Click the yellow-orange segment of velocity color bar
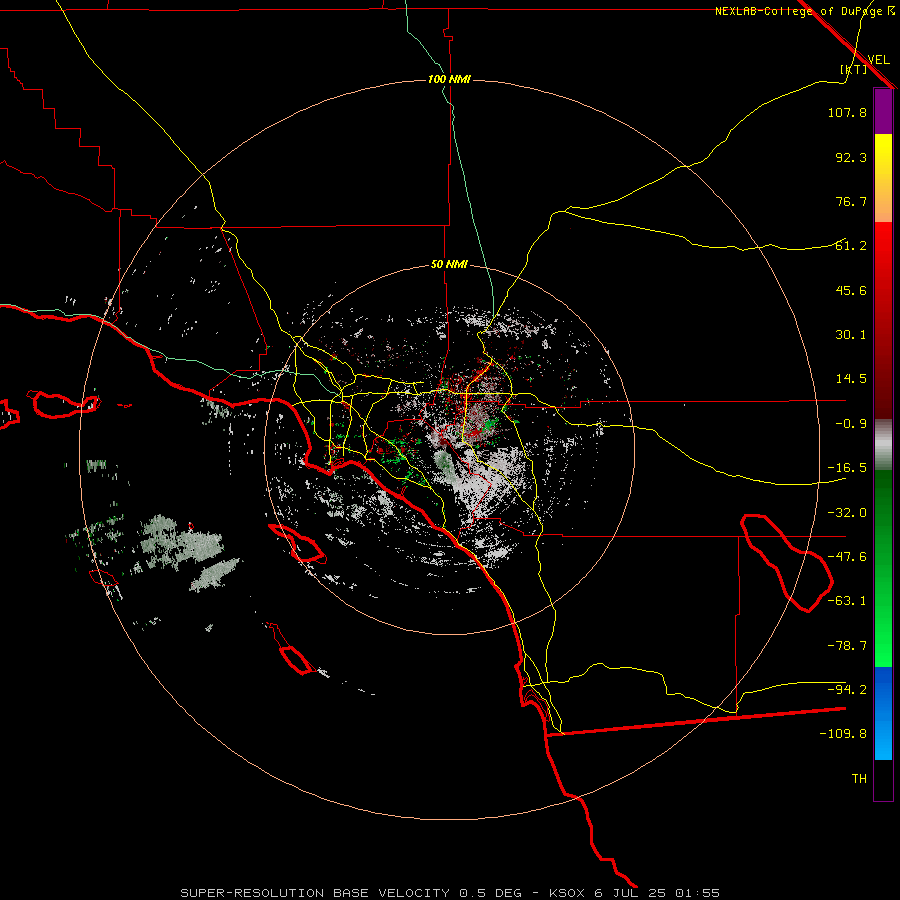This screenshot has width=900, height=900. 883,178
